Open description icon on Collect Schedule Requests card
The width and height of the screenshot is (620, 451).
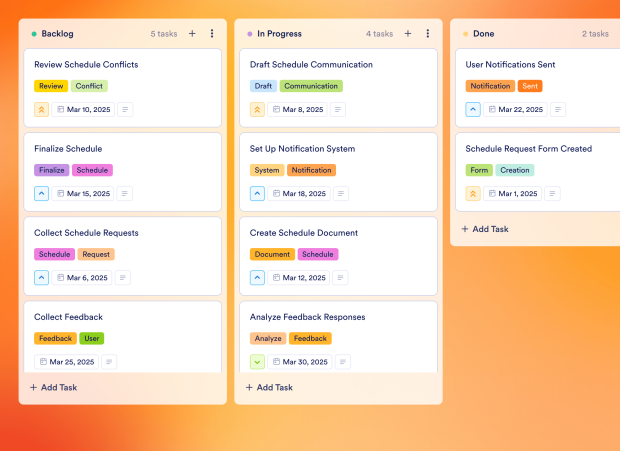[x=125, y=278]
